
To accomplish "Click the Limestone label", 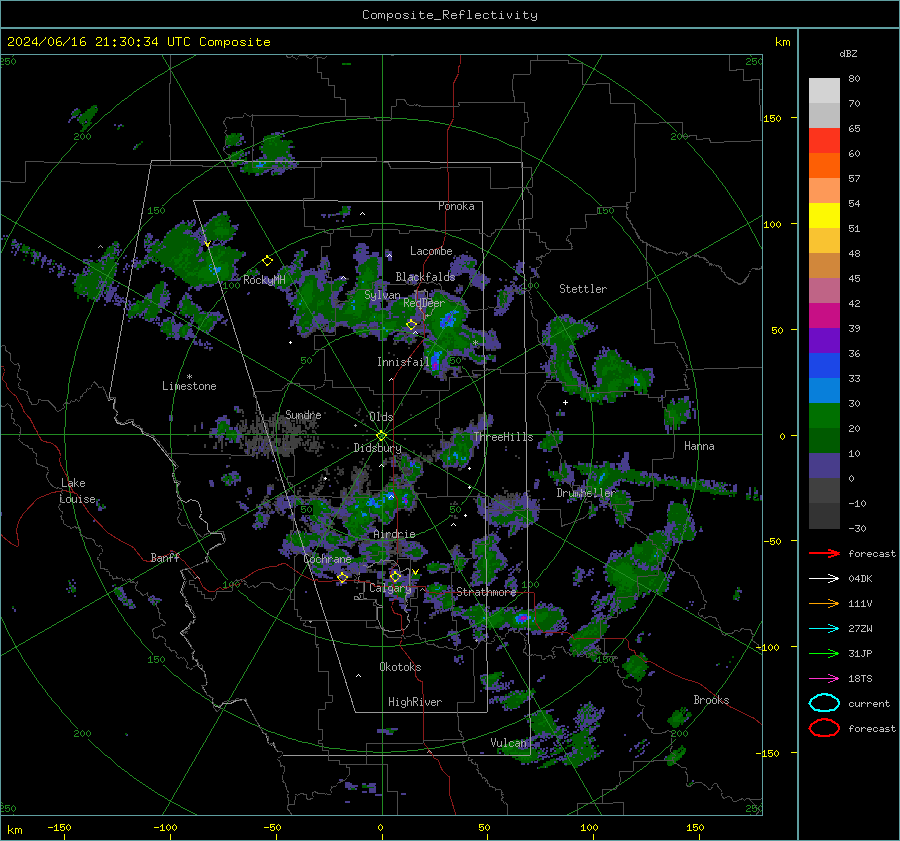I will (x=189, y=386).
